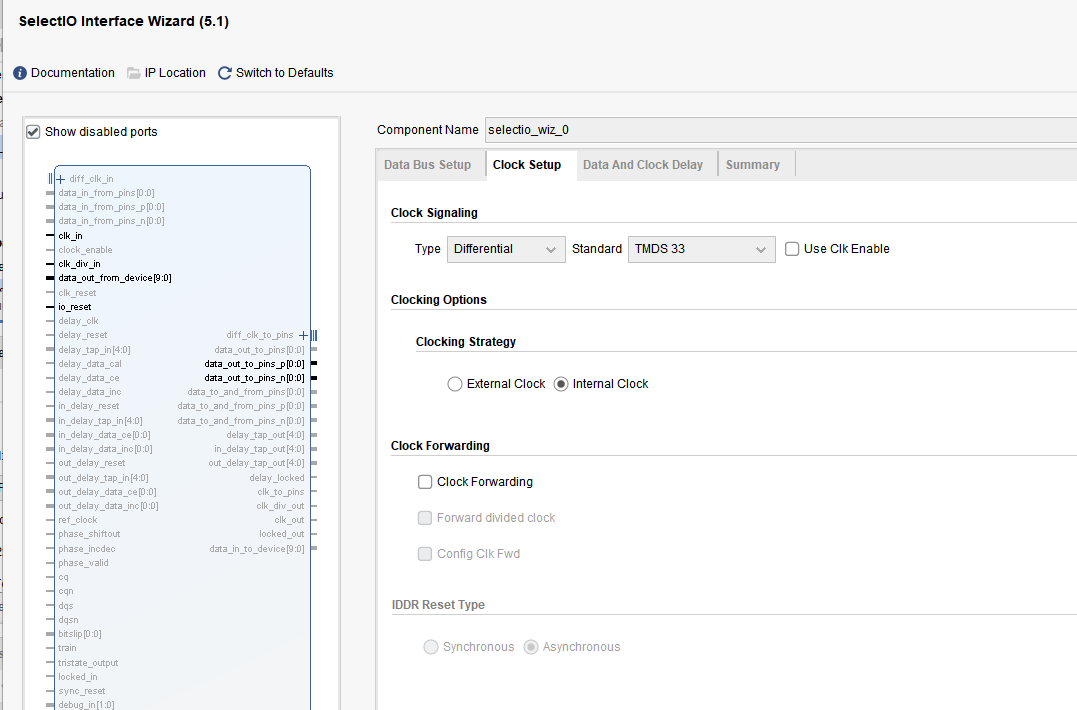Screen dimensions: 1077x710
Task: Click the clk_div_out port label
Action: tap(280, 506)
